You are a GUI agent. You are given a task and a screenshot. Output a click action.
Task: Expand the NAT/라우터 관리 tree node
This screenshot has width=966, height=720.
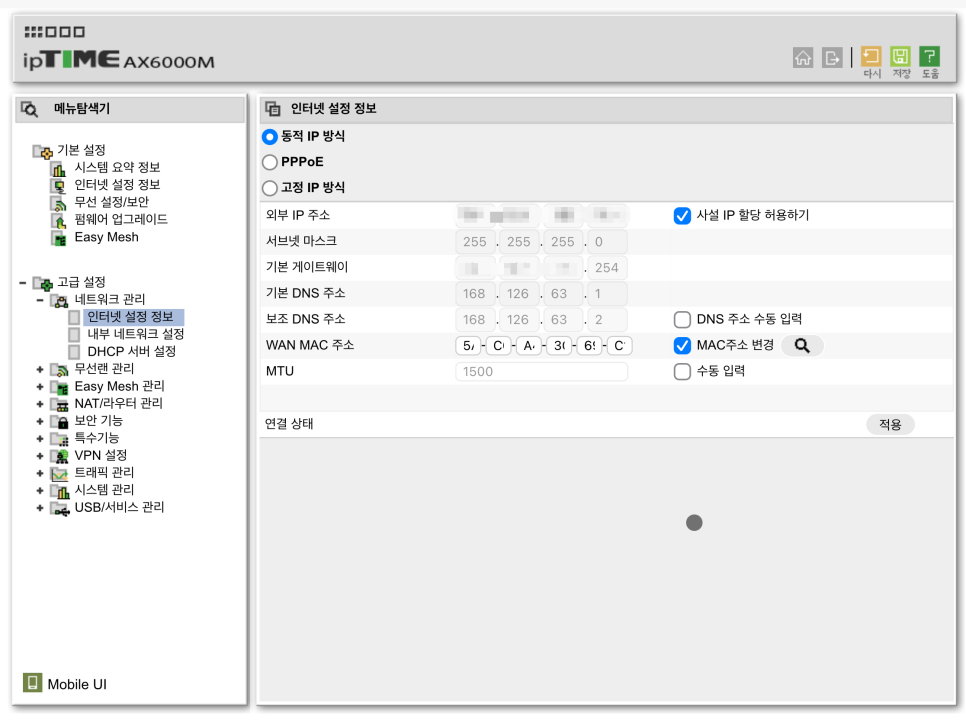(40, 404)
